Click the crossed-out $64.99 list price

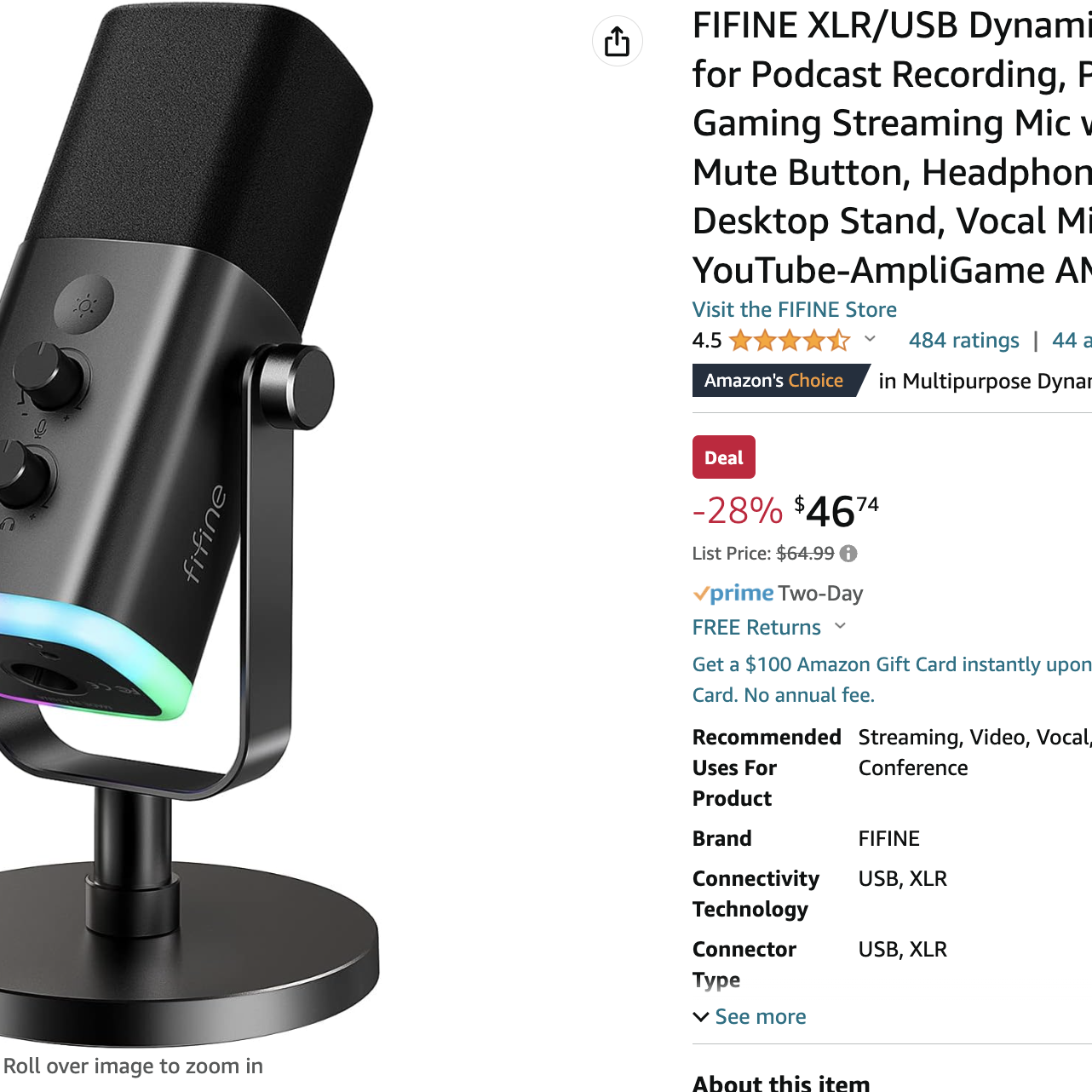805,554
